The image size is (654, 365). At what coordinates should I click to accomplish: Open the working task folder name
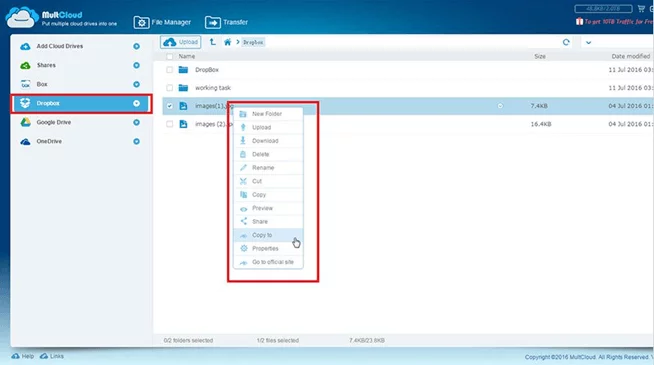(x=213, y=88)
